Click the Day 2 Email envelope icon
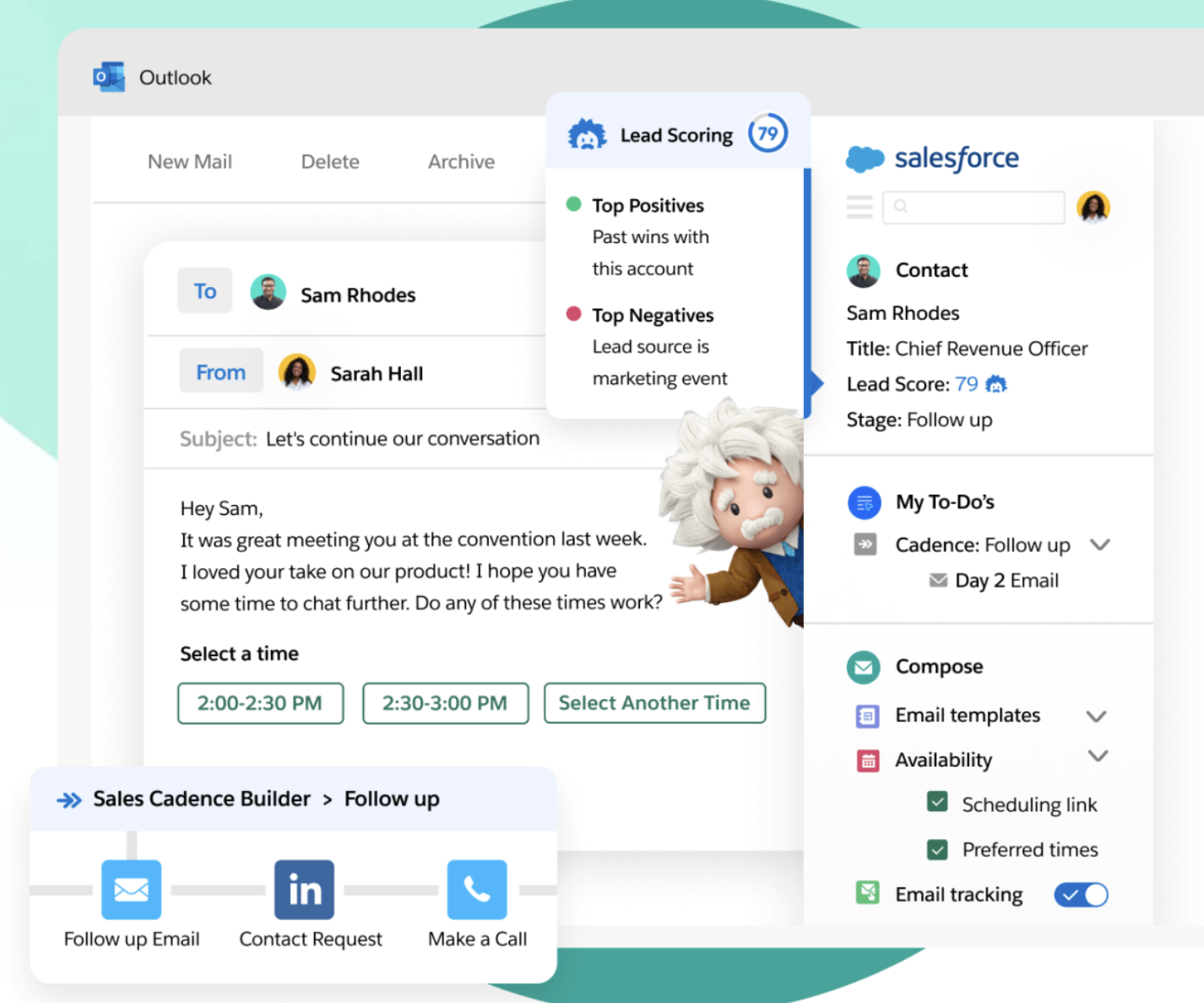The image size is (1204, 1003). [x=938, y=580]
